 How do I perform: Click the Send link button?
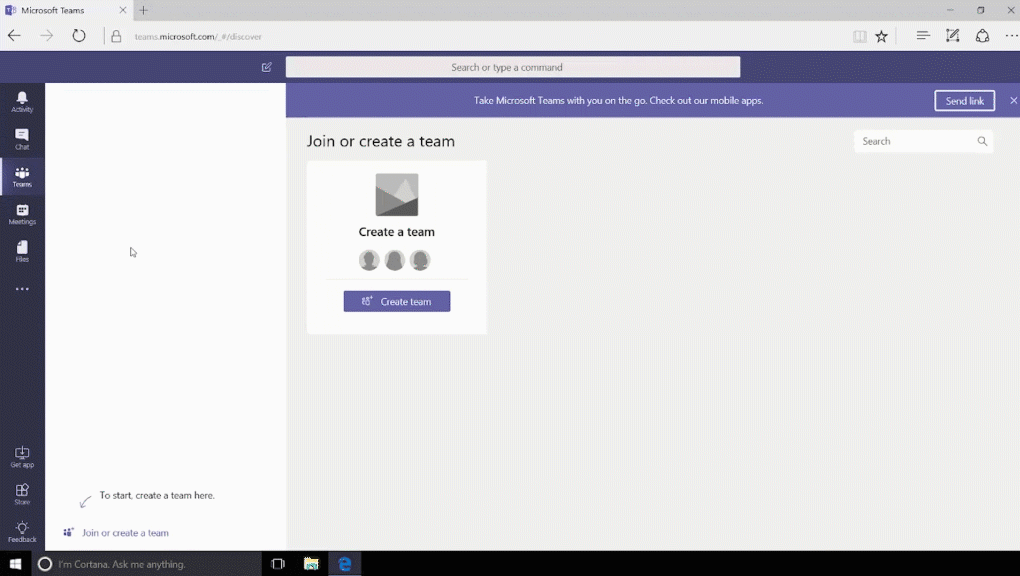(x=965, y=101)
